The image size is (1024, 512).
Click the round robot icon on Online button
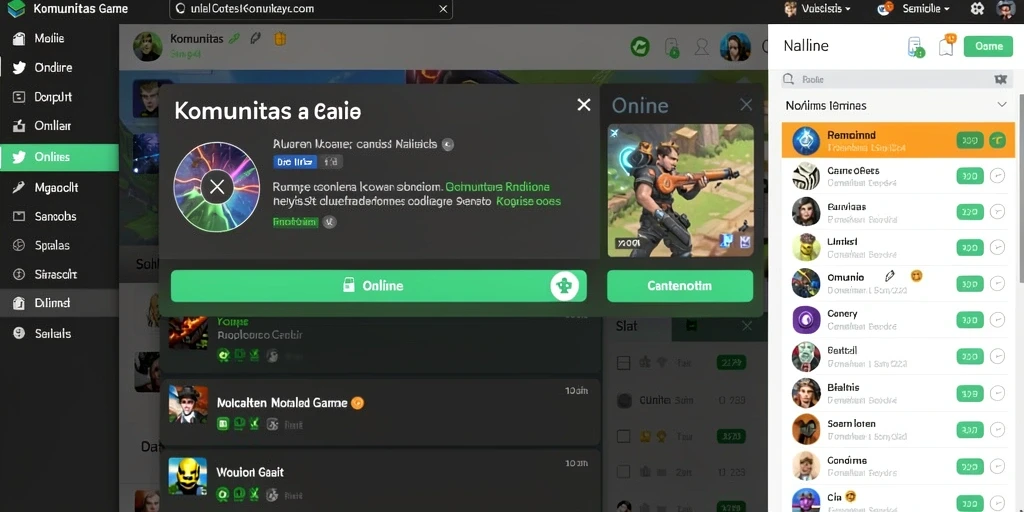point(564,286)
